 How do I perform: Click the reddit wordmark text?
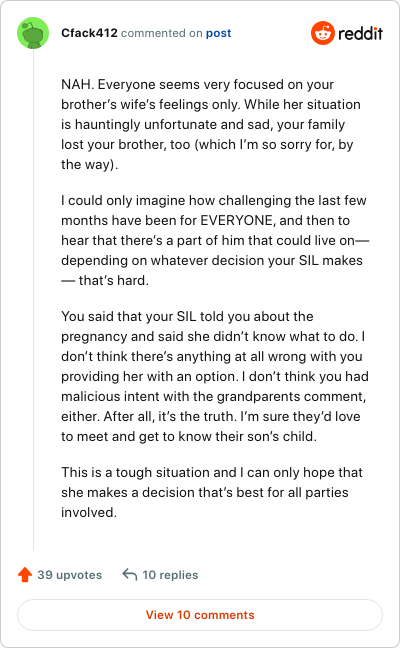pos(360,33)
